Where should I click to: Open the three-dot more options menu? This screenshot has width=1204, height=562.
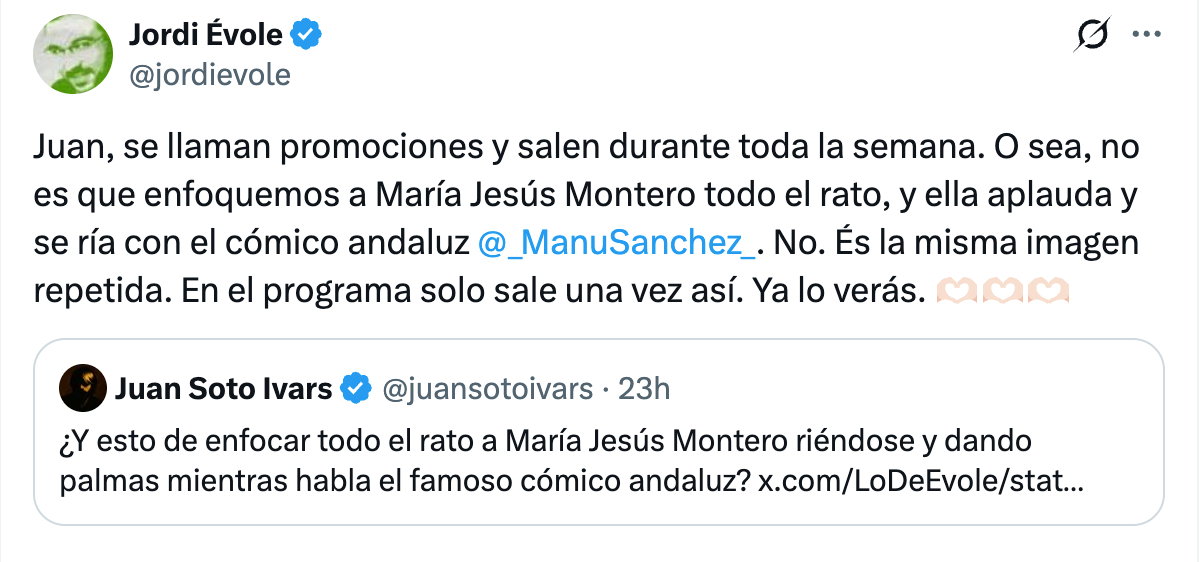tap(1144, 35)
